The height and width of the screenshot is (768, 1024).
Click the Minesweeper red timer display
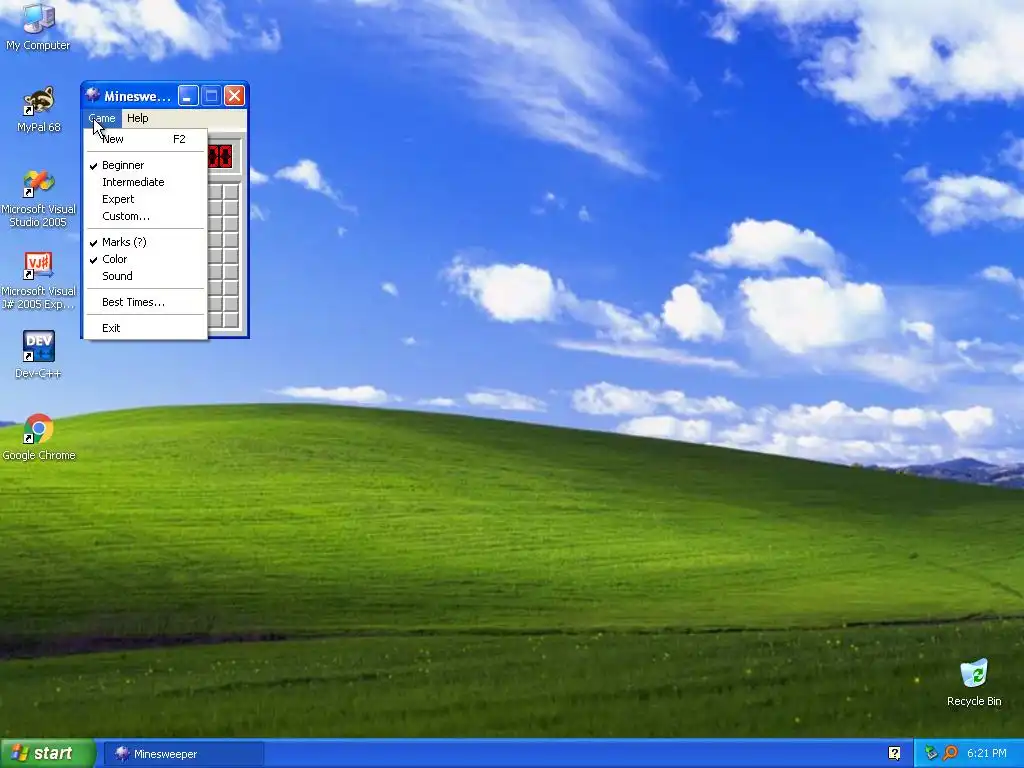click(220, 157)
